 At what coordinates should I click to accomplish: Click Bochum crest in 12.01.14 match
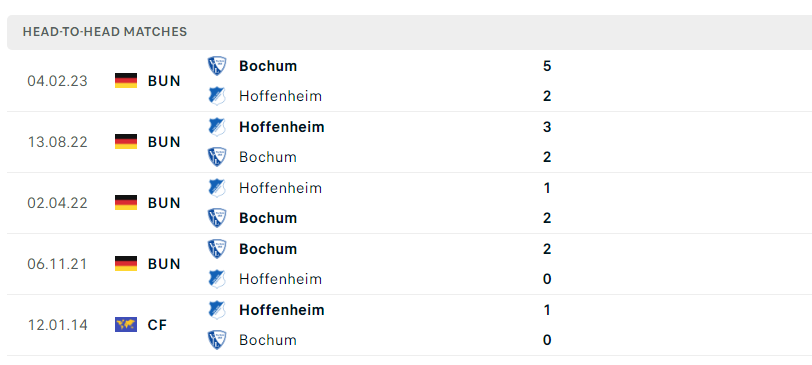pos(217,340)
